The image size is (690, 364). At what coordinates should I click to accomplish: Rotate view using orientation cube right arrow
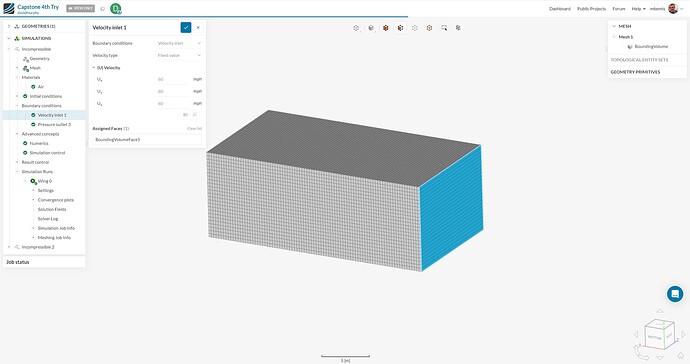point(682,335)
